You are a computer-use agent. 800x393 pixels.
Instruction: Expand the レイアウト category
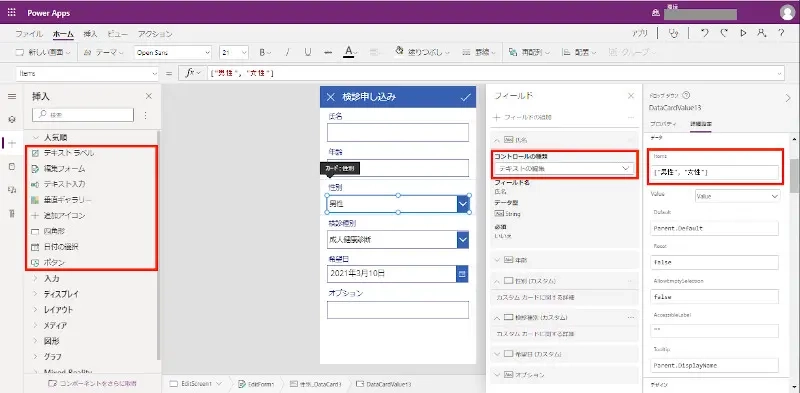pos(36,310)
